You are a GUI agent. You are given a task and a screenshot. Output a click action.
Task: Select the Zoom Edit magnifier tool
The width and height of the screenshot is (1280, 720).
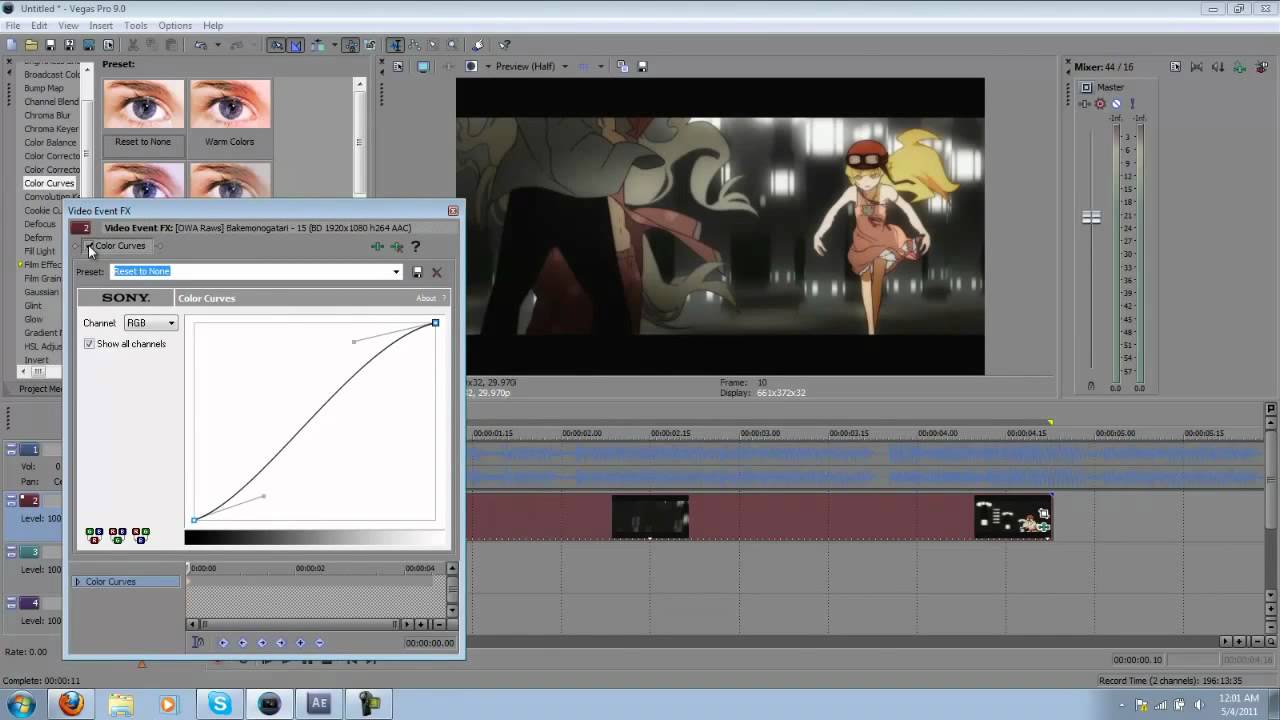(452, 45)
